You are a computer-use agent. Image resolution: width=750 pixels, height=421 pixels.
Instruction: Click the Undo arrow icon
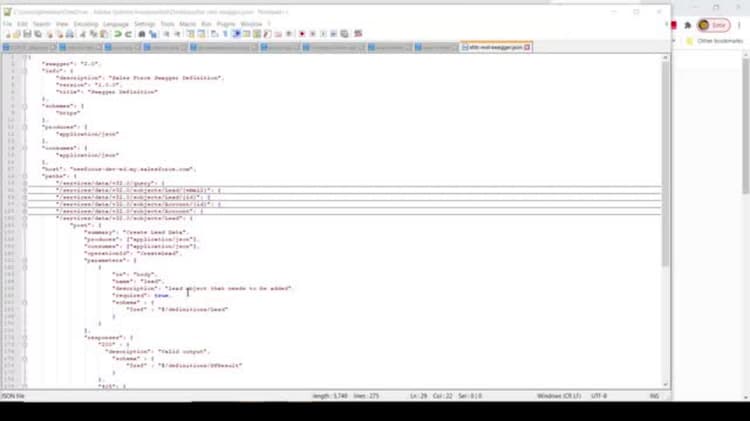[x=118, y=34]
